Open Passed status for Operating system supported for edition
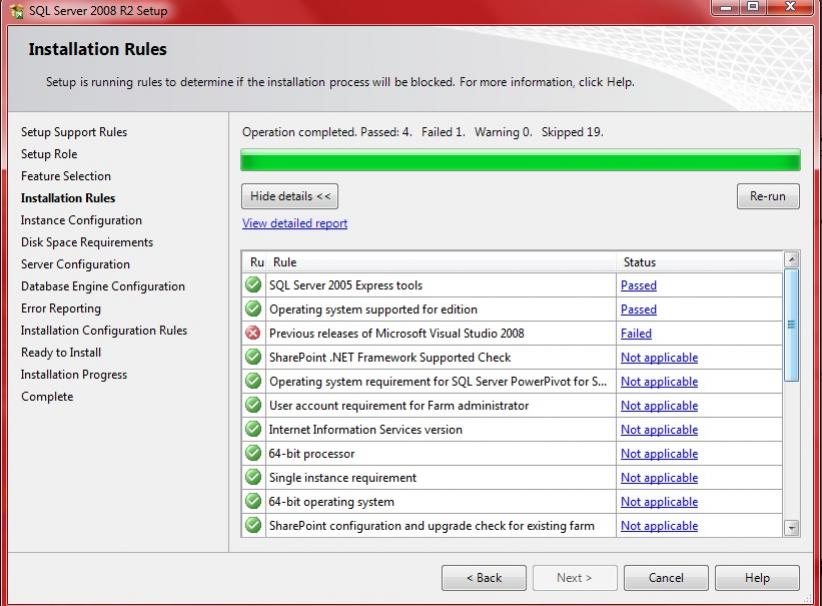 pyautogui.click(x=639, y=309)
